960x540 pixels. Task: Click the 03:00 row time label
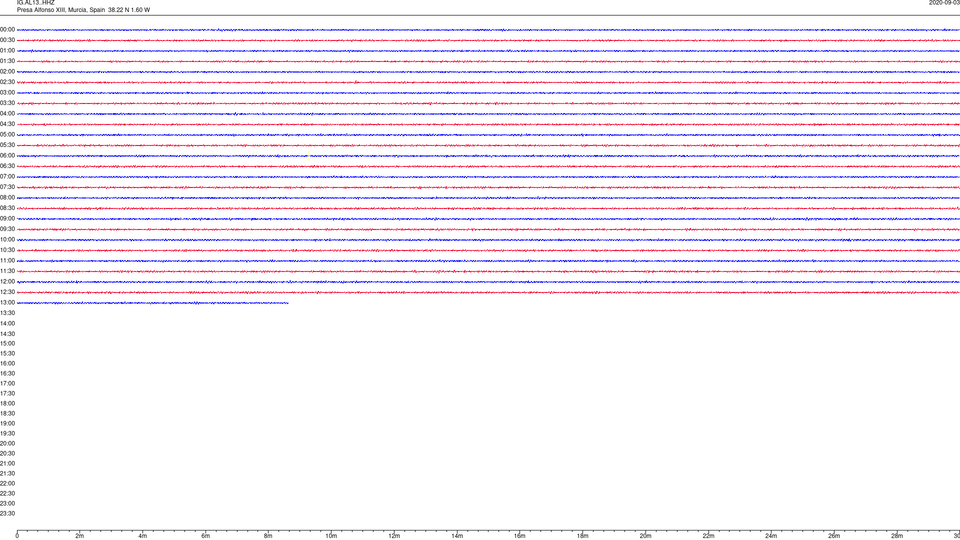[7, 92]
